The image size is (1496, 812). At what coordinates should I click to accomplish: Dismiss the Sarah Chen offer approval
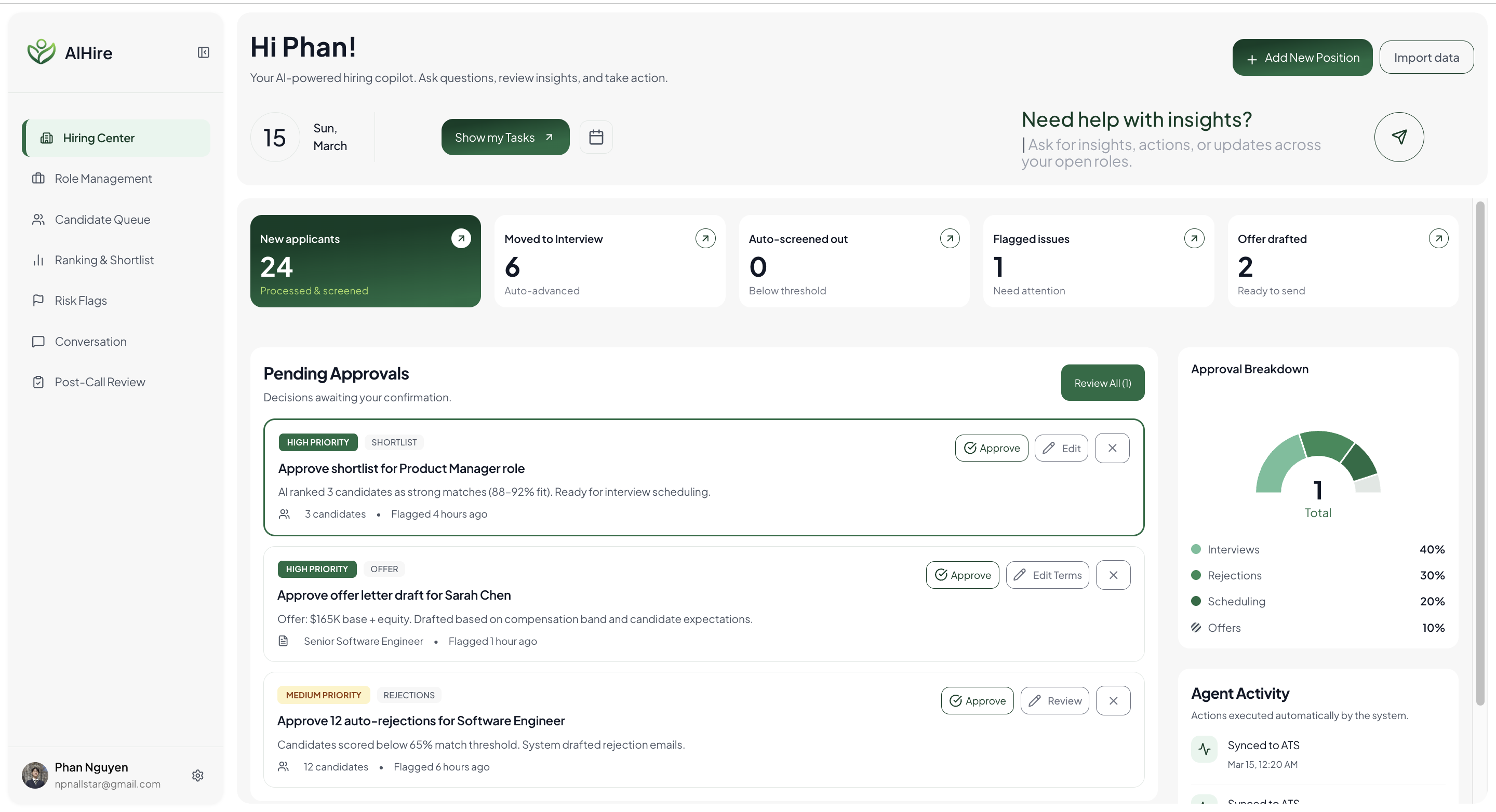pos(1113,575)
